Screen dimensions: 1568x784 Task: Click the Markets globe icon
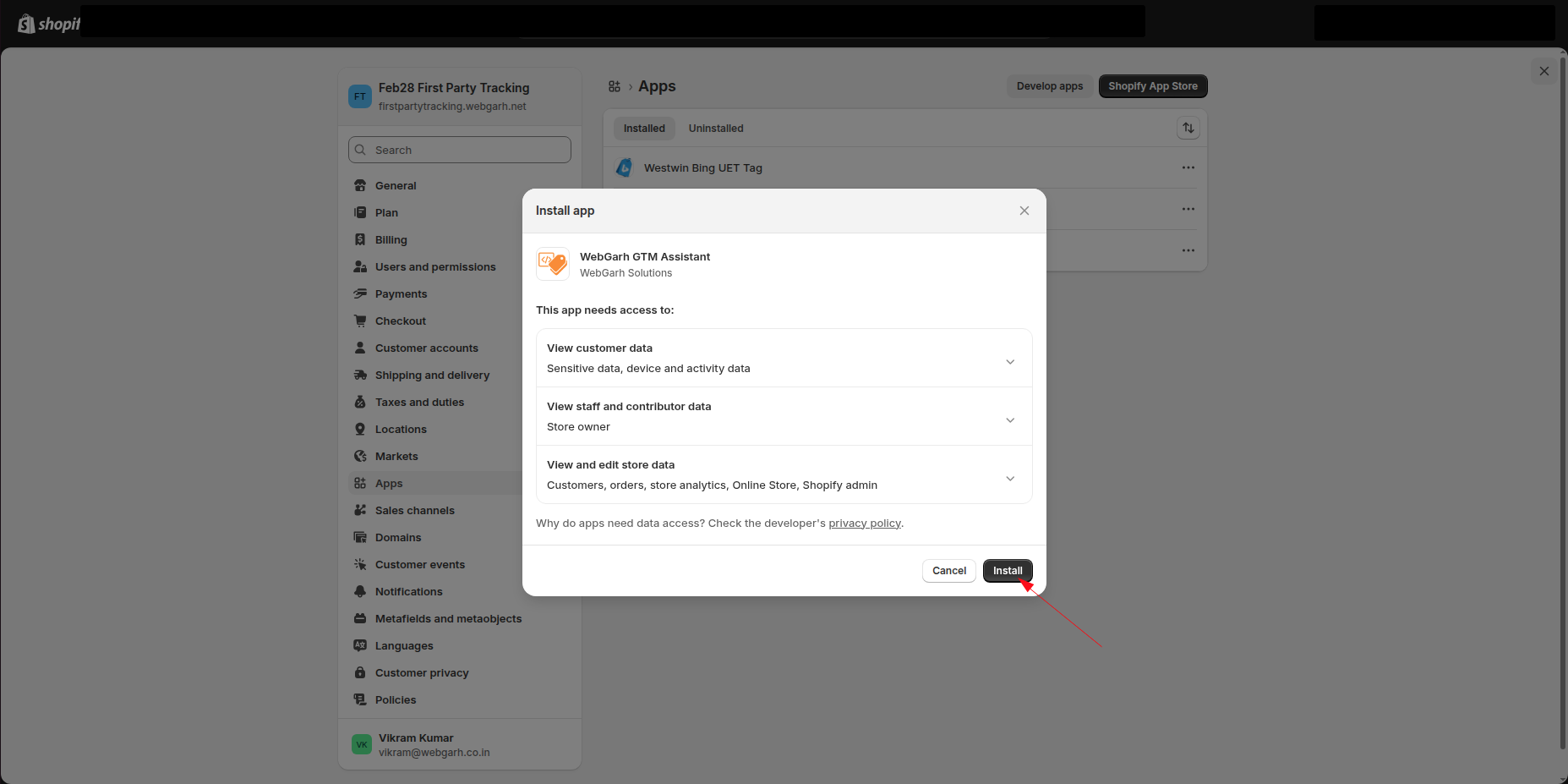pos(360,456)
